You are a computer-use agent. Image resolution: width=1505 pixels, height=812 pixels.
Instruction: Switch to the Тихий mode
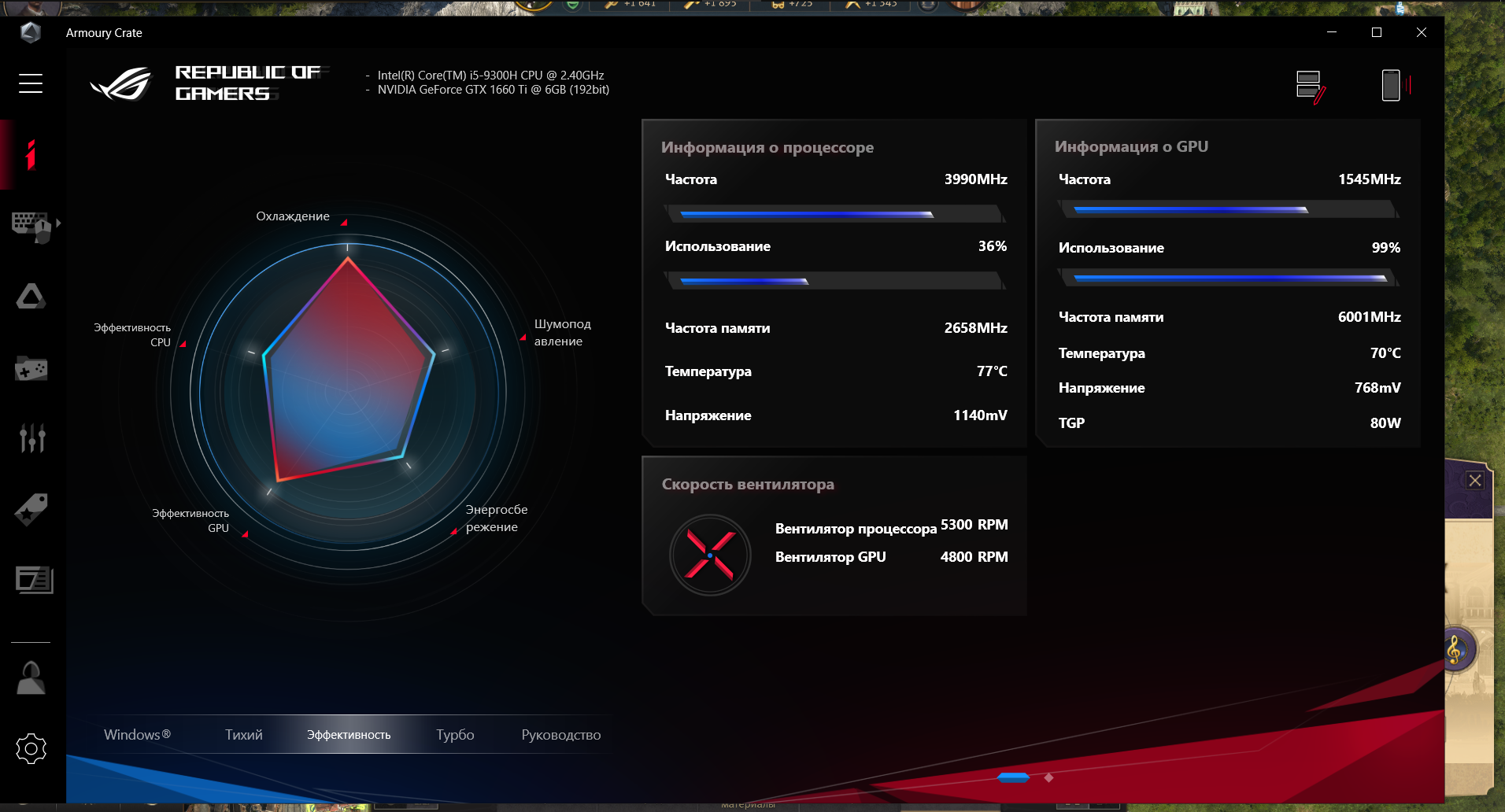tap(243, 734)
